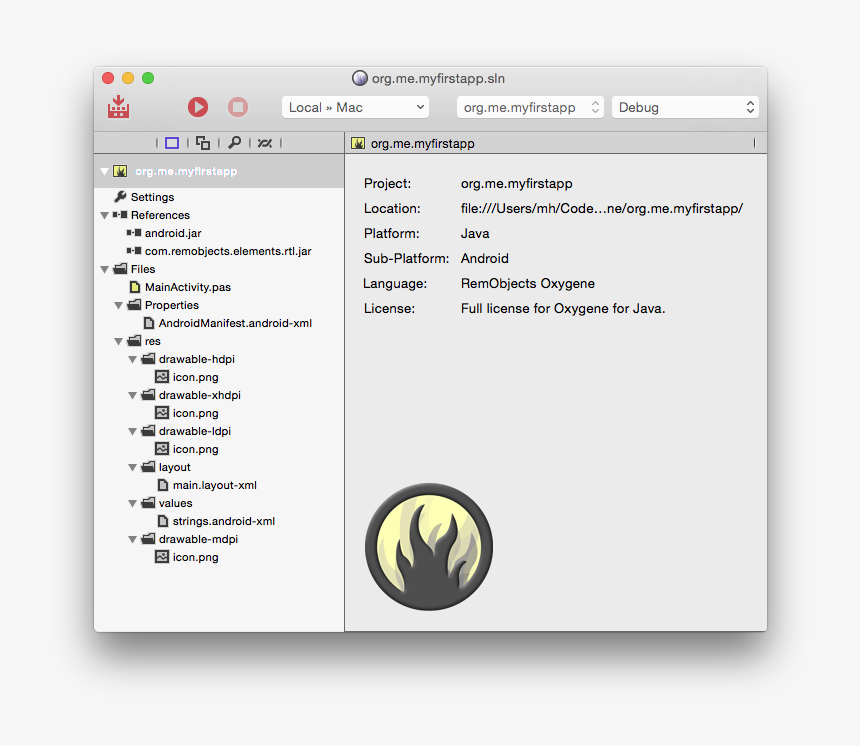Collapse the res folder
The width and height of the screenshot is (860, 746).
tap(118, 342)
